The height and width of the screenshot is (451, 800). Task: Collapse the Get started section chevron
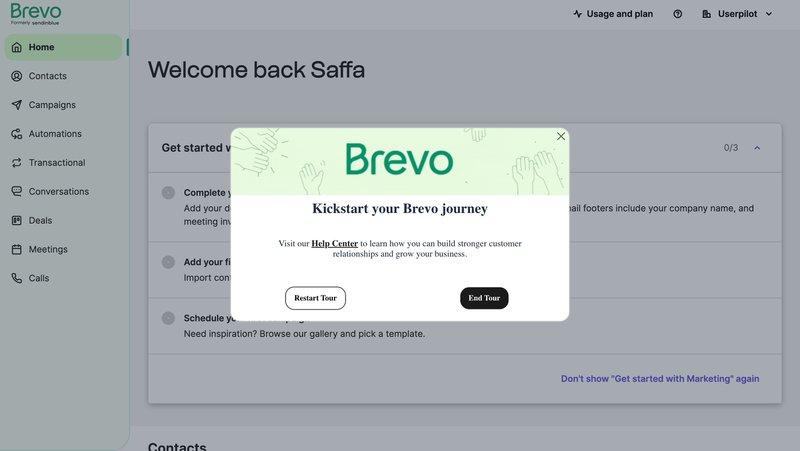pos(757,148)
